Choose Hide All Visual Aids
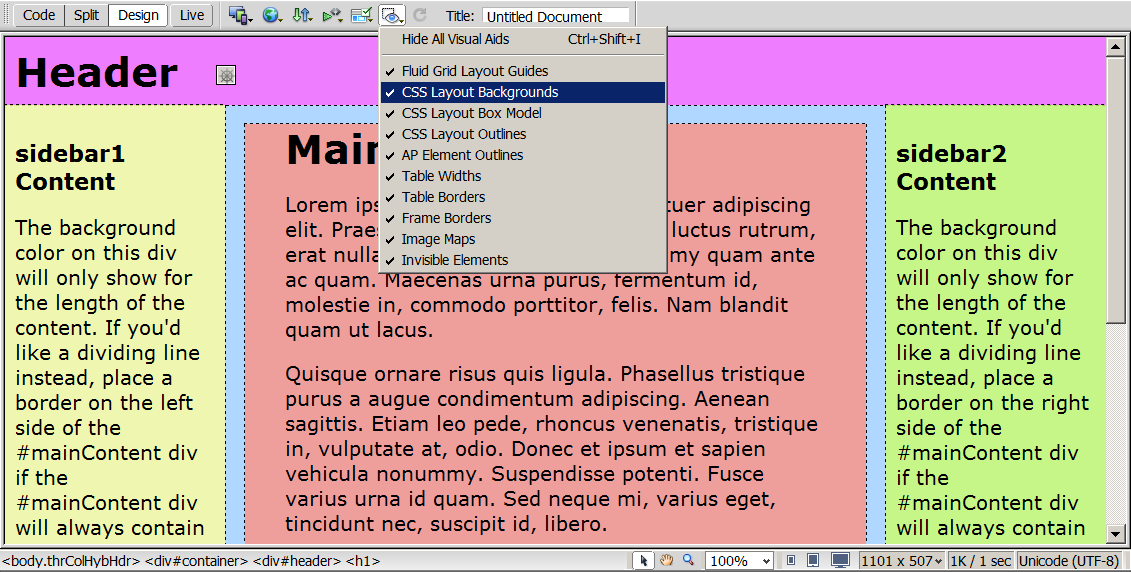This screenshot has height=572, width=1131. click(x=522, y=39)
